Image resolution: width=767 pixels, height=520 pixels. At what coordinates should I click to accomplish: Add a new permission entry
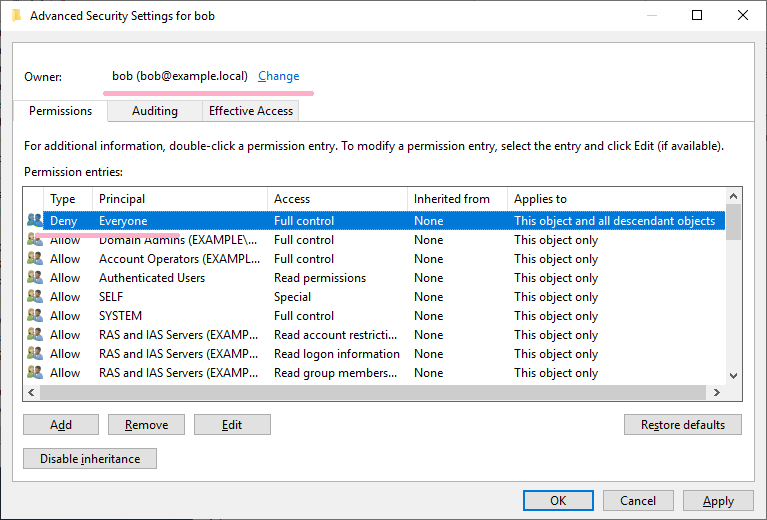[61, 425]
